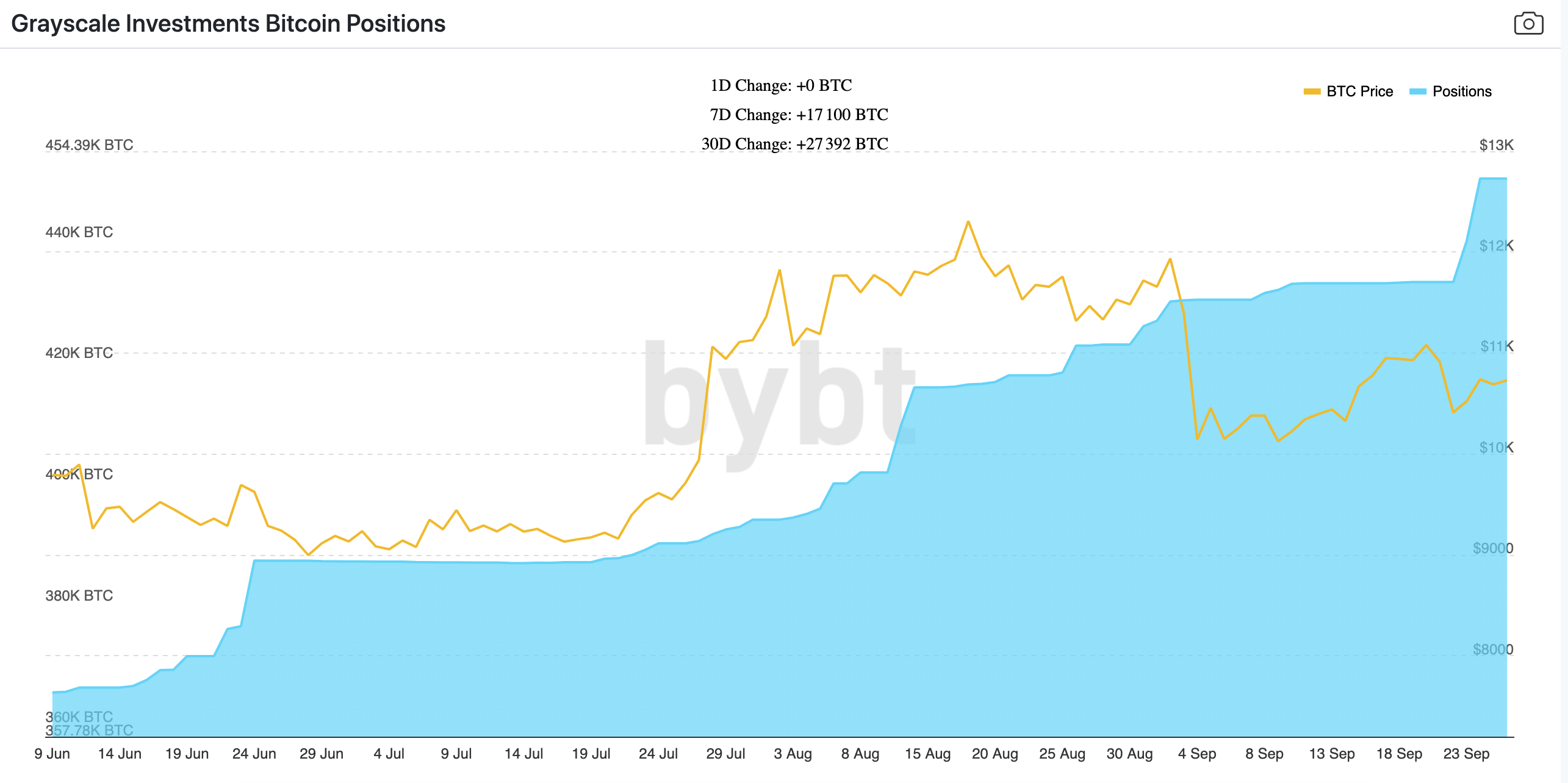Toggle the Positions legend series
1568x783 pixels.
[1461, 91]
